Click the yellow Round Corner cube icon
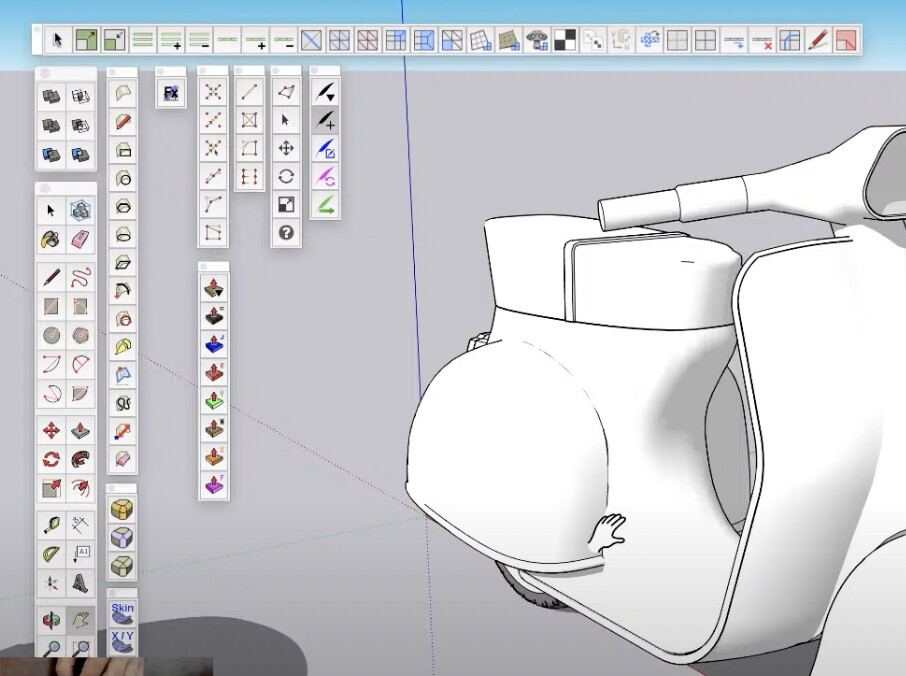 tap(122, 510)
